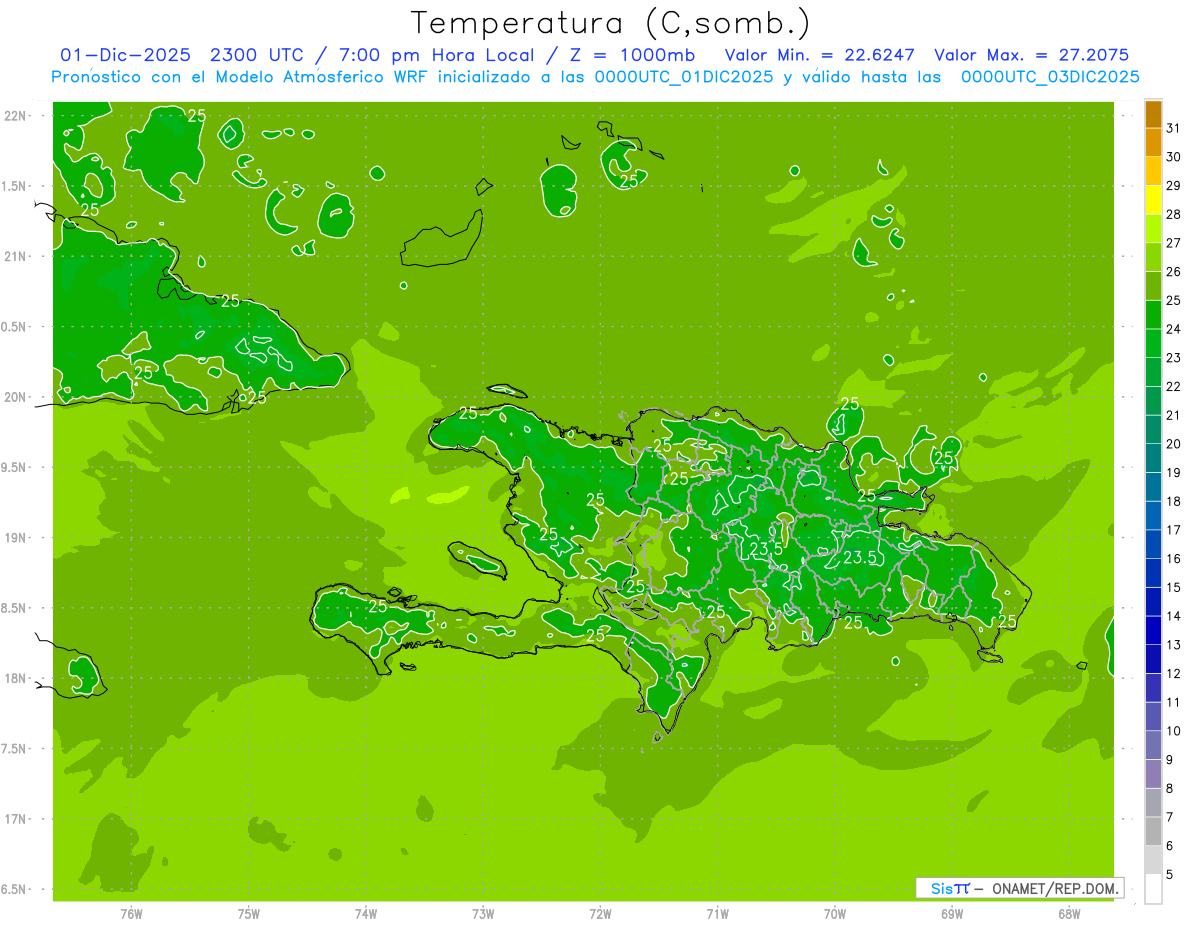Screen dimensions: 1200x927
Task: Click the legend swatch between 24 and 25
Action: pyautogui.click(x=1153, y=315)
